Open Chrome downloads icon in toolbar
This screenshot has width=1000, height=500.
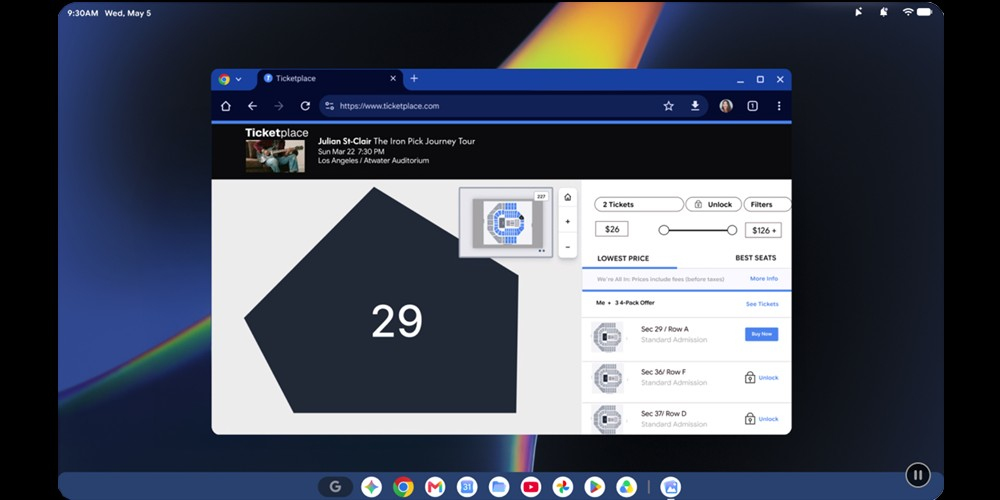[x=695, y=106]
